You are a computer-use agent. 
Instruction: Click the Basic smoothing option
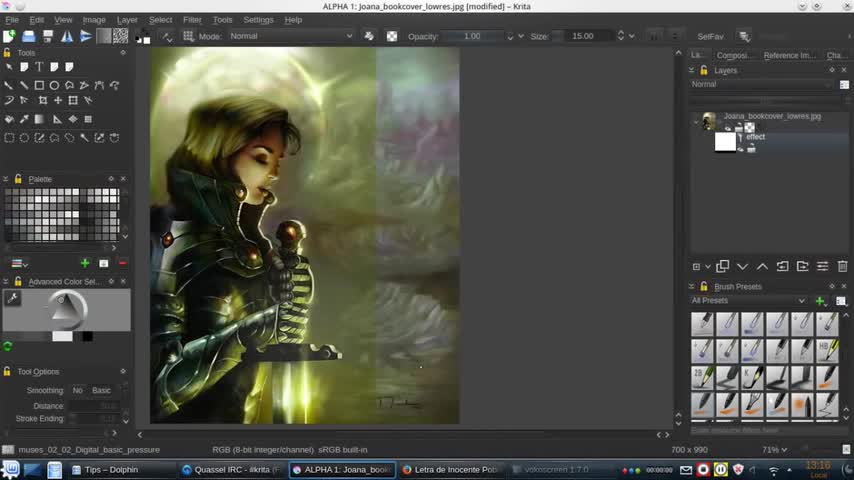pos(101,391)
